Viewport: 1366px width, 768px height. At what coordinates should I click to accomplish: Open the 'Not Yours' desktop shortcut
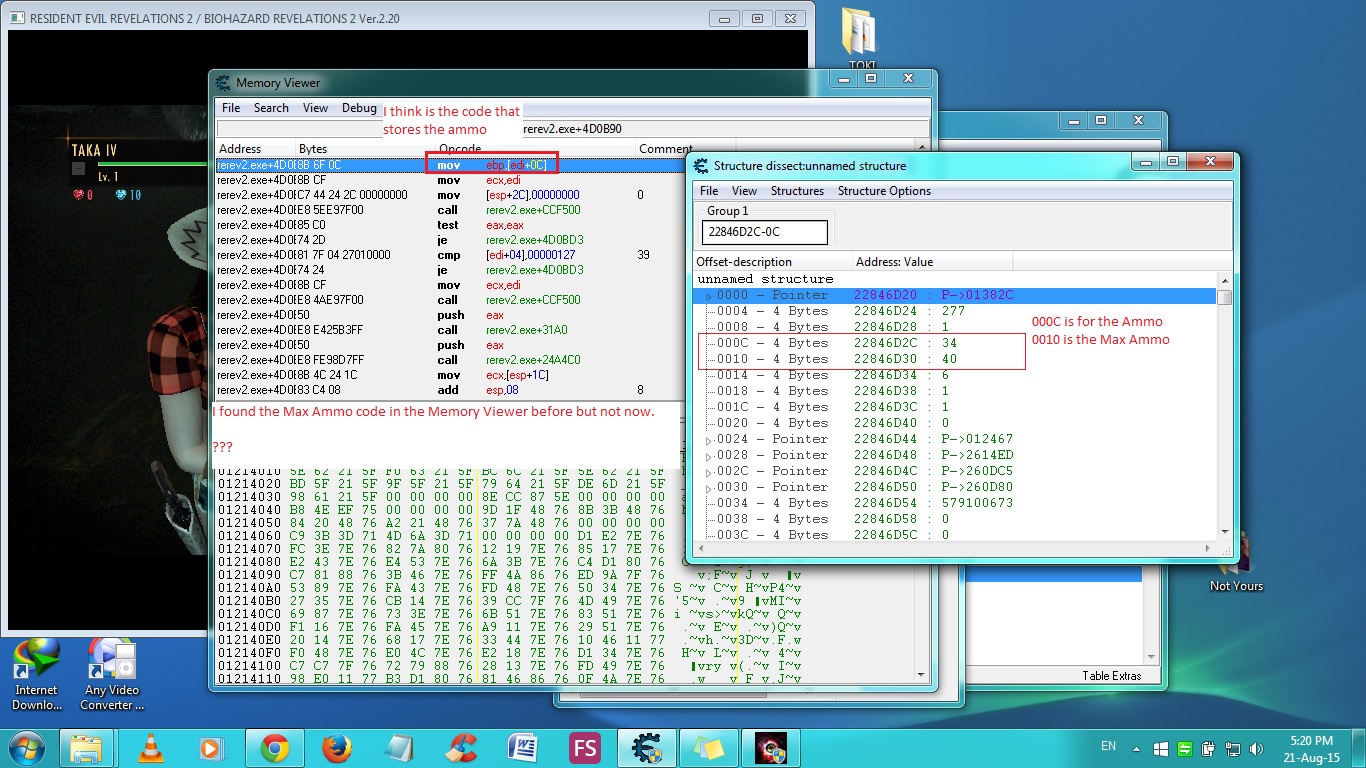[1236, 560]
